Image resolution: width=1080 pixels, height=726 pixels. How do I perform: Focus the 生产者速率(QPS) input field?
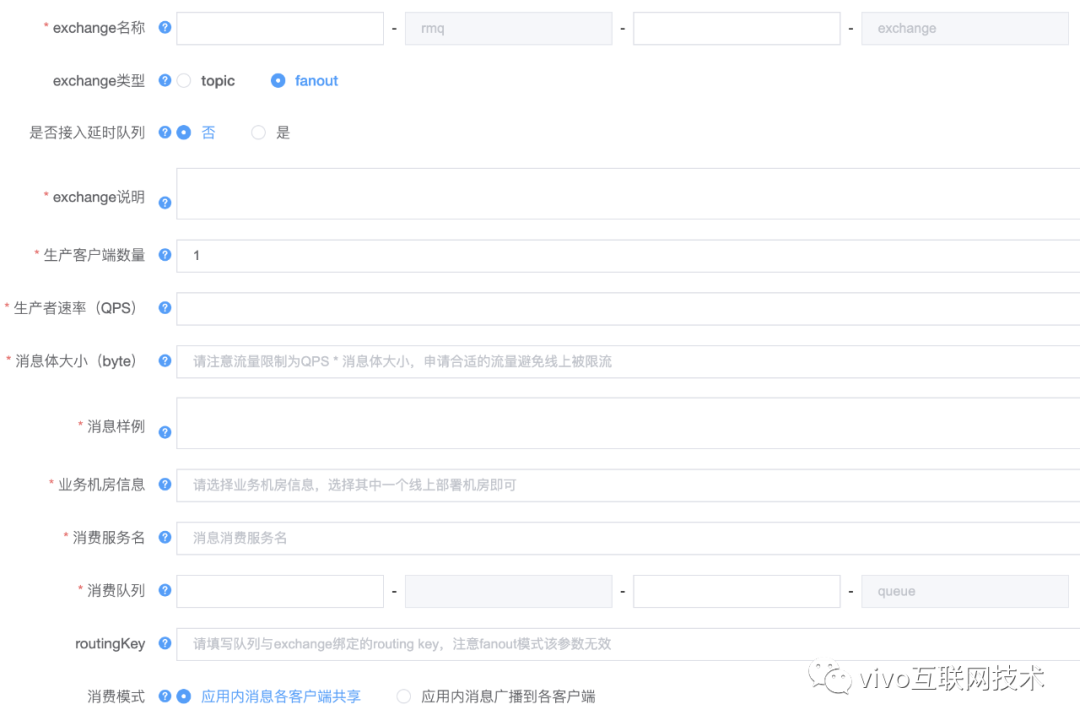tap(628, 309)
